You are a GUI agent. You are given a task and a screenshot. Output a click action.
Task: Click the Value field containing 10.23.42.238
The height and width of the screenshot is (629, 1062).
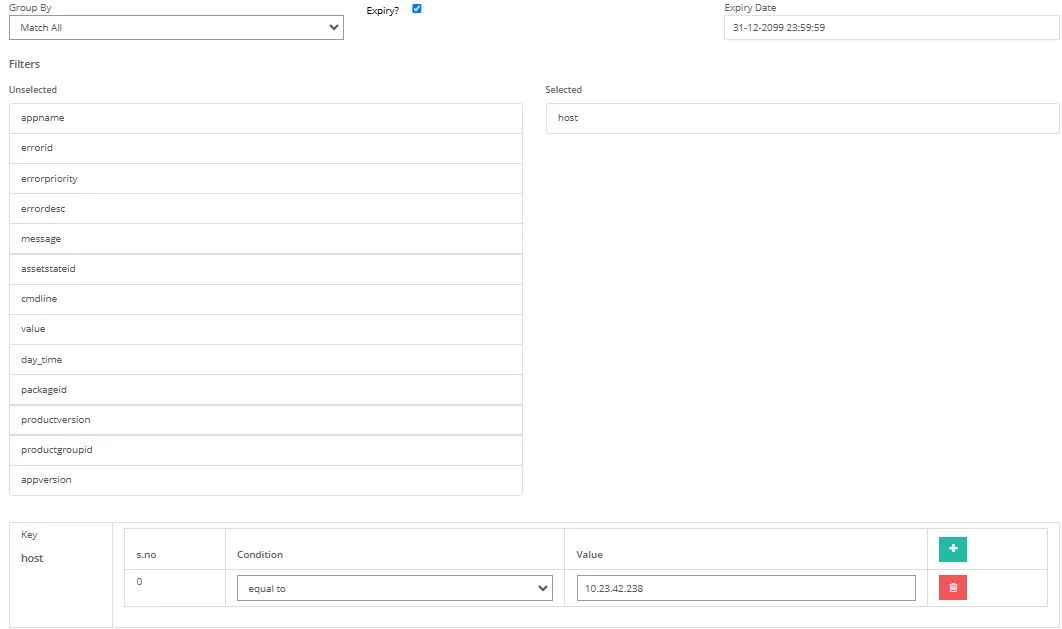coord(746,589)
